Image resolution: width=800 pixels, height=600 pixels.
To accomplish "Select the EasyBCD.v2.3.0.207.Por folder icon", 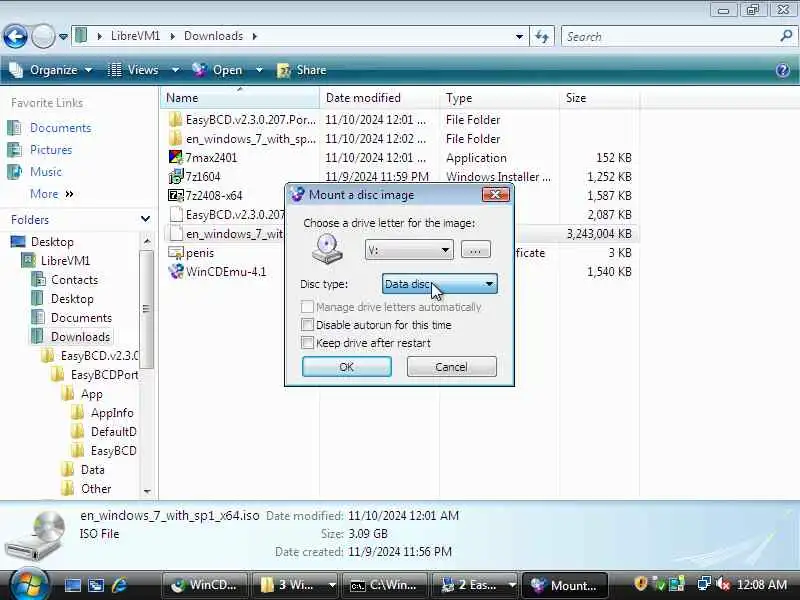I will (x=176, y=119).
